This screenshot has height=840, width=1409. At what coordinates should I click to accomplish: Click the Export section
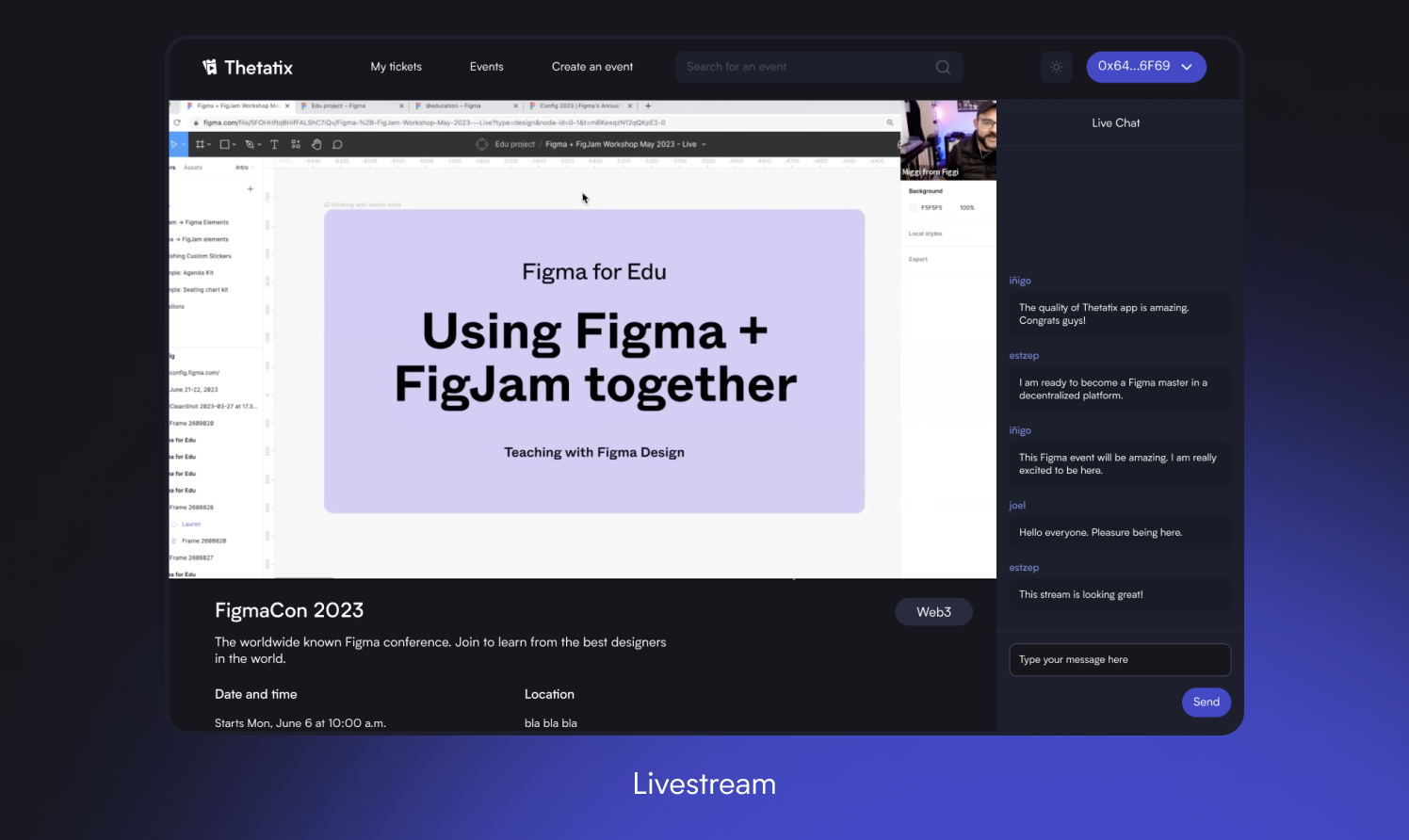pyautogui.click(x=918, y=259)
